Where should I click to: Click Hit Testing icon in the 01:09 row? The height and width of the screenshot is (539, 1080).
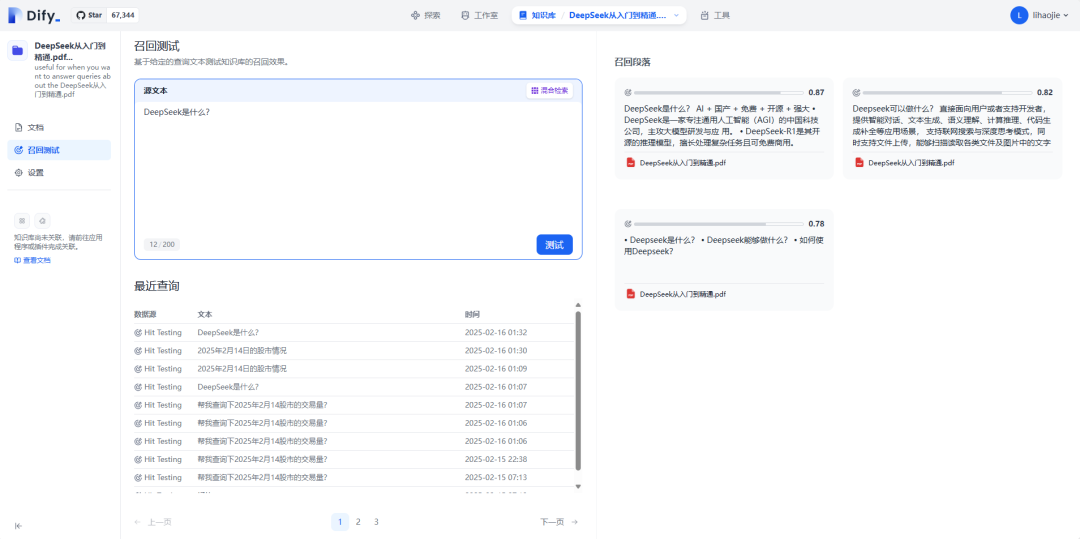tap(138, 369)
